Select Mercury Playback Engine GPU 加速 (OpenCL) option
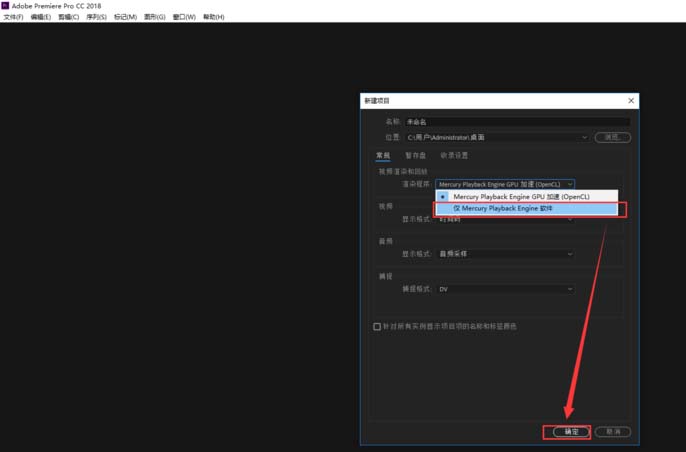Screen dimensions: 686x452 527,196
